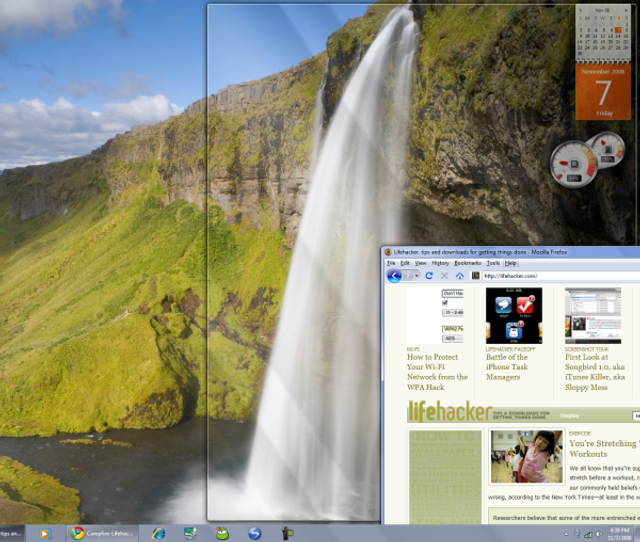The height and width of the screenshot is (542, 640).
Task: Click the green paint bucket taskbar icon
Action: point(222,533)
